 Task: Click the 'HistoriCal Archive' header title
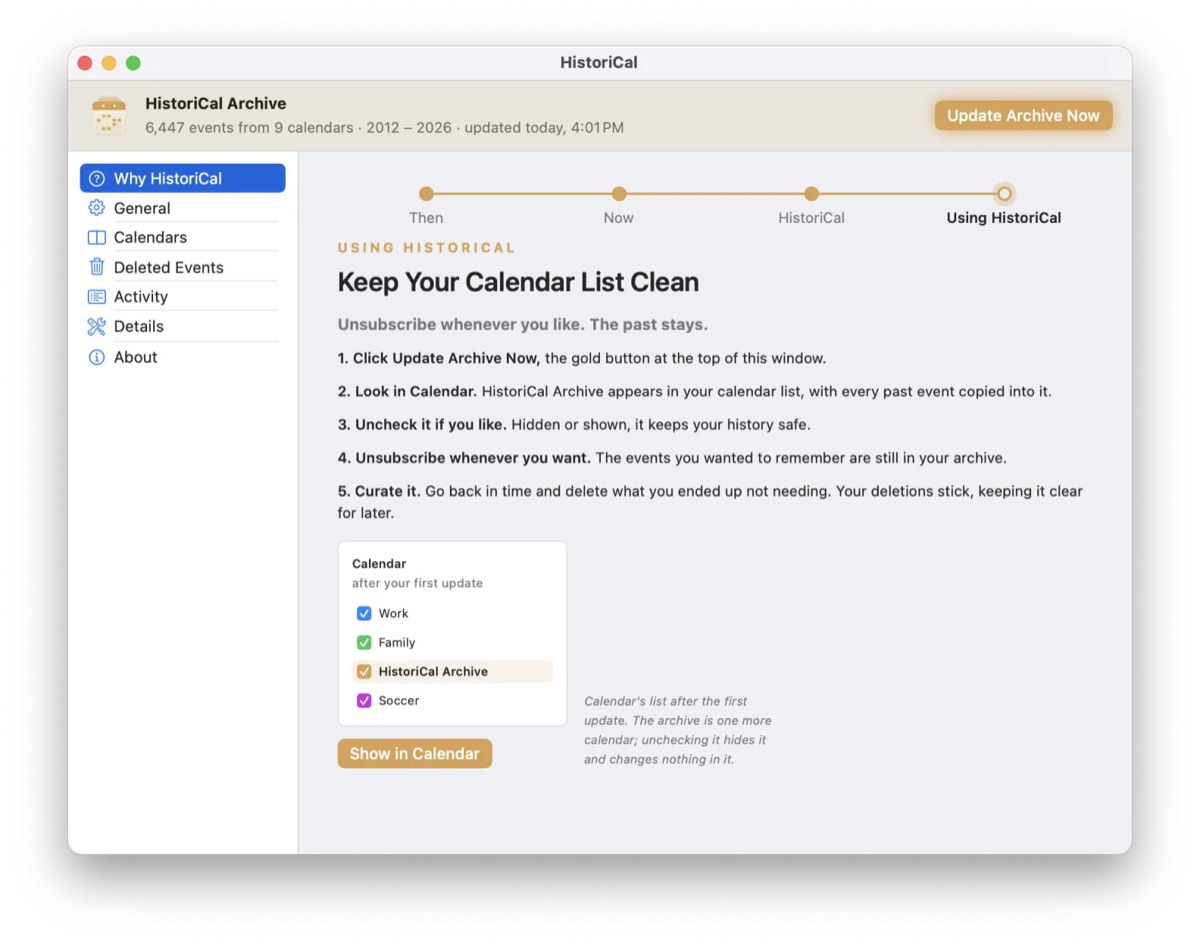pyautogui.click(x=216, y=104)
